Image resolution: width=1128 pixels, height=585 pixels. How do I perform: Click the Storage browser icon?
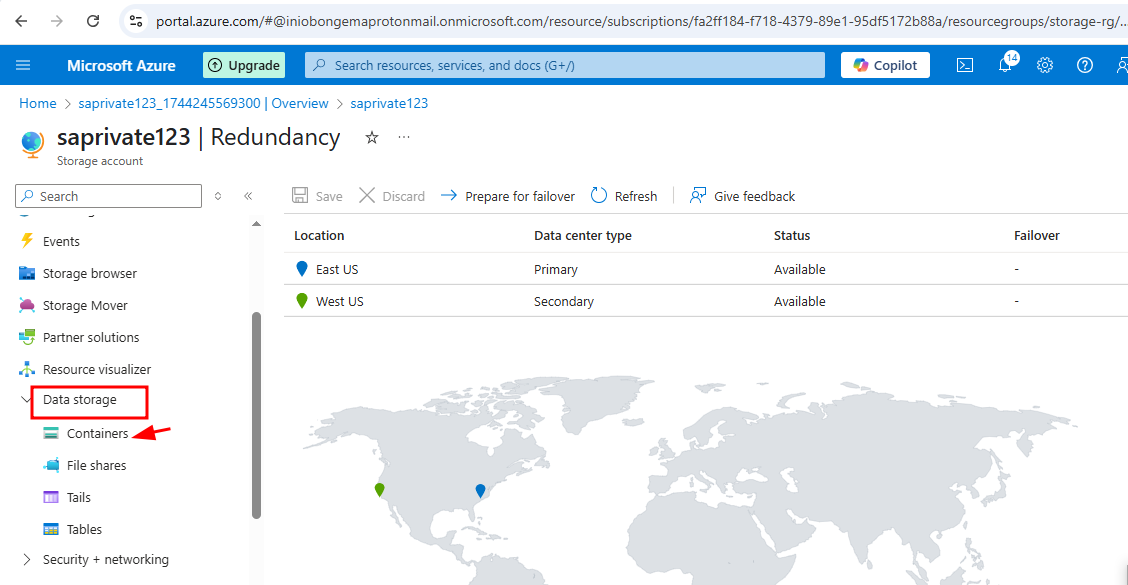pyautogui.click(x=27, y=273)
